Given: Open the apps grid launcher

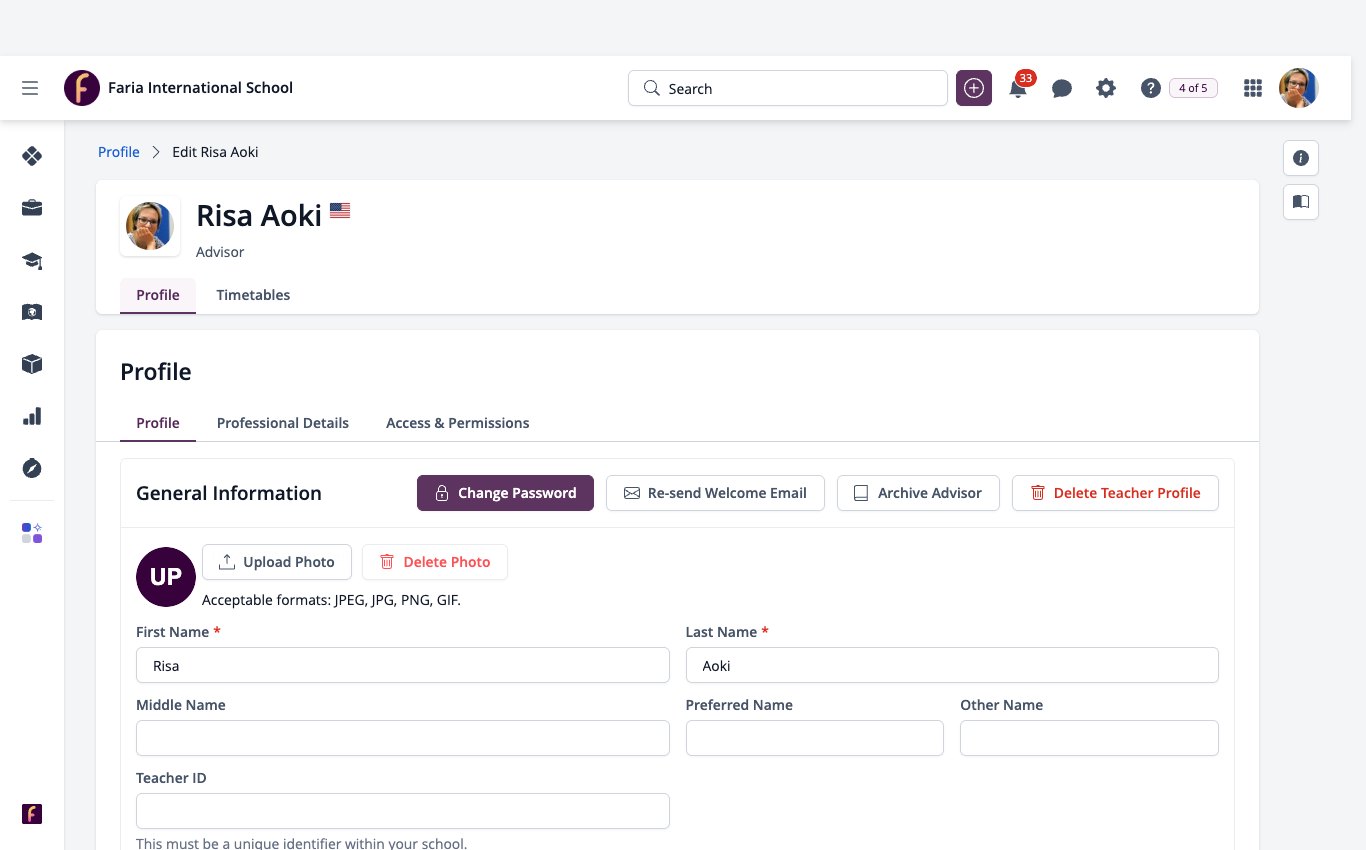Looking at the screenshot, I should tap(1252, 88).
